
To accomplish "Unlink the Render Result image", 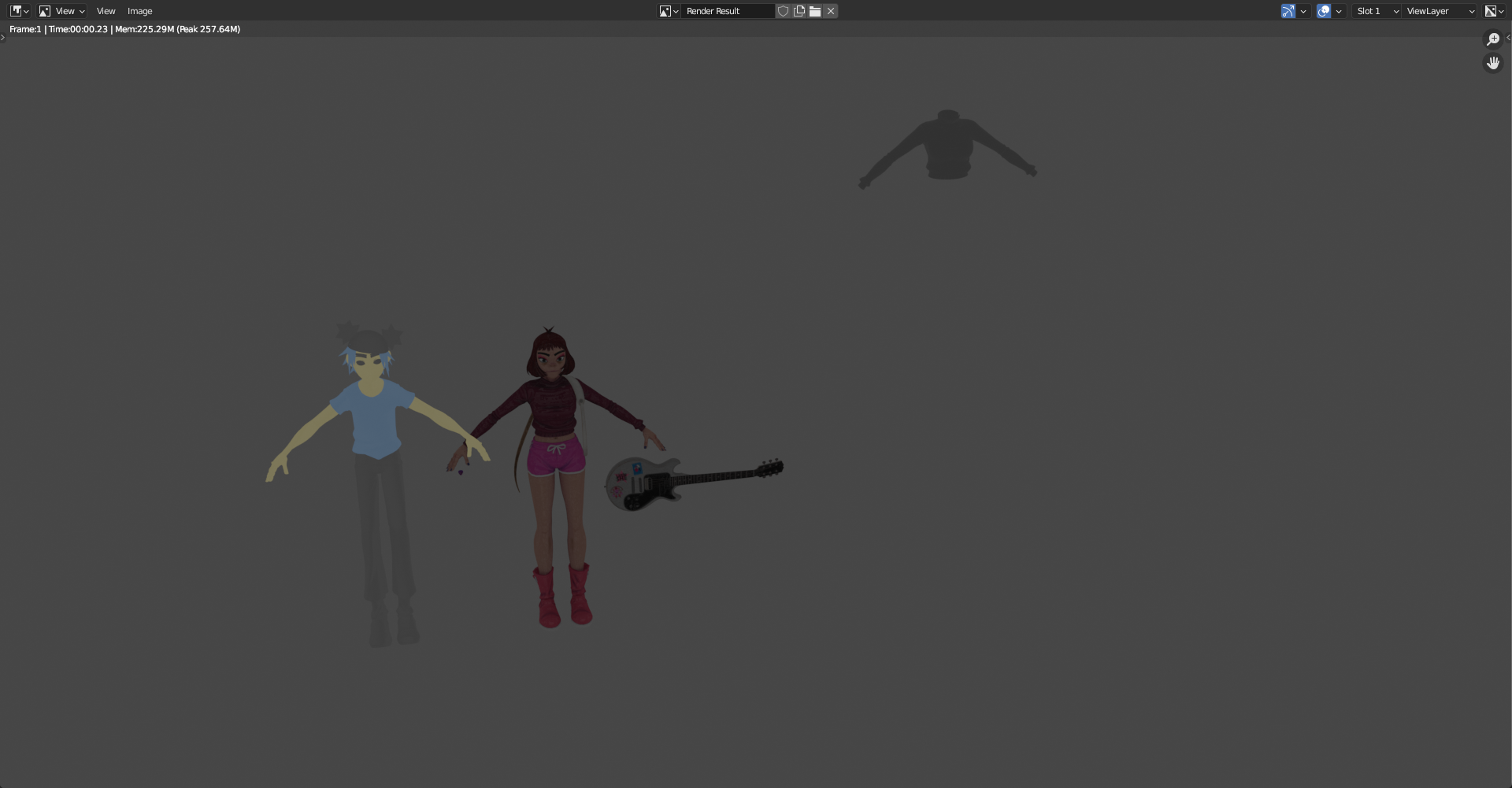I will (831, 11).
